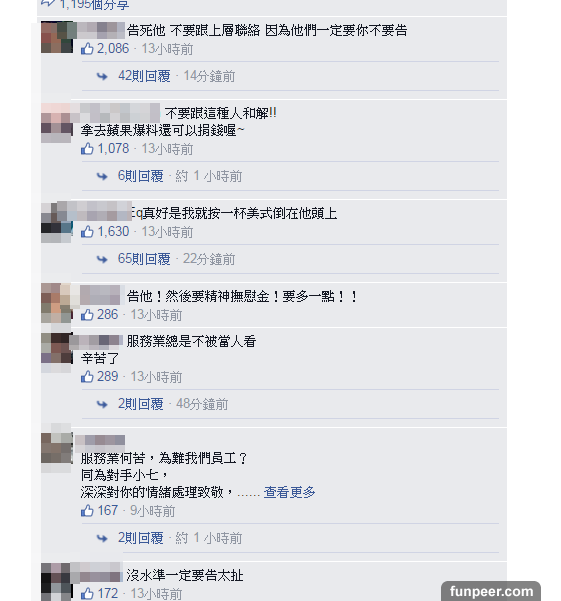Click the funpeer.com watermark badge
This screenshot has width=561, height=601.
[x=491, y=591]
